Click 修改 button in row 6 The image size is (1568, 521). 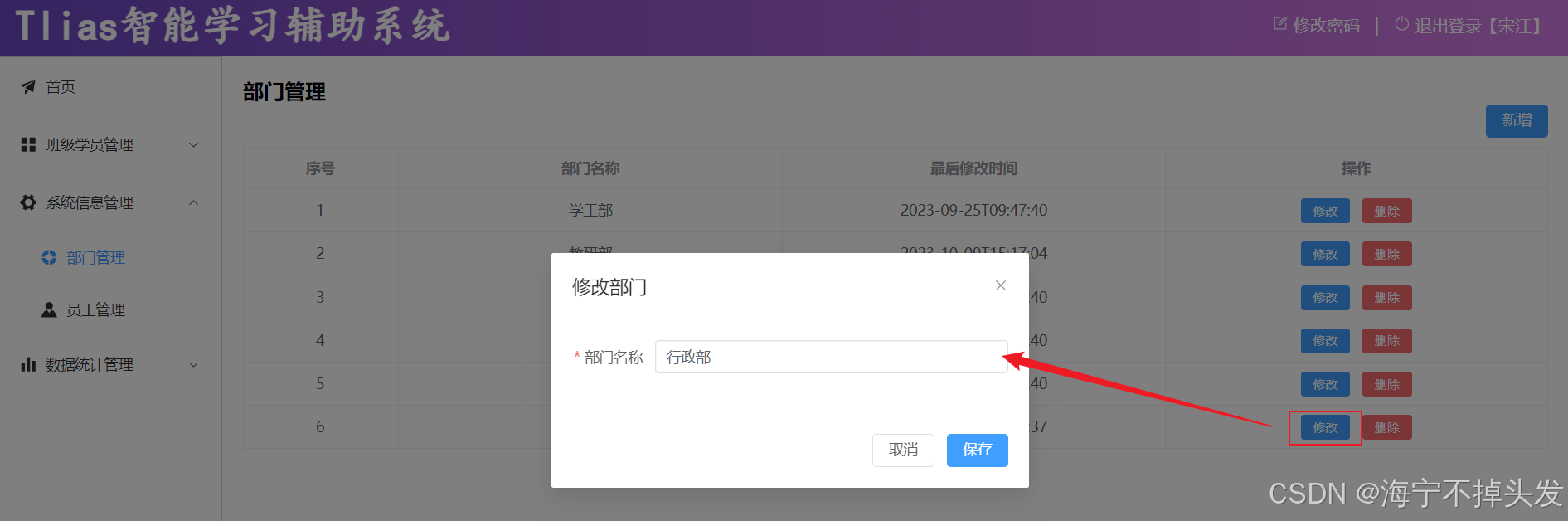pos(1325,427)
